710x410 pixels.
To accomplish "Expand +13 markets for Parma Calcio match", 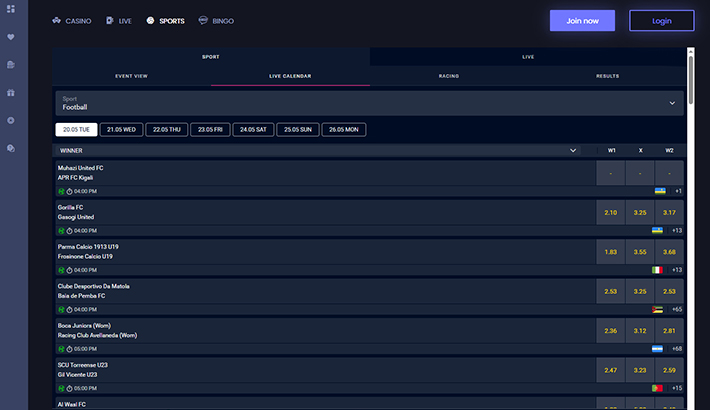I will pyautogui.click(x=677, y=270).
